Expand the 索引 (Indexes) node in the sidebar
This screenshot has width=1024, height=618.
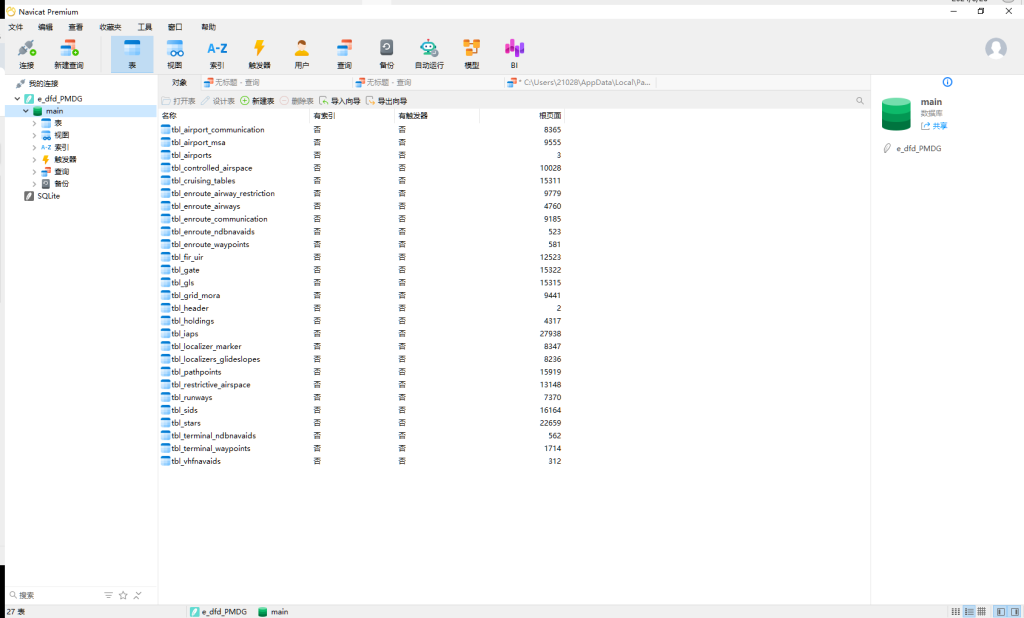pyautogui.click(x=34, y=148)
